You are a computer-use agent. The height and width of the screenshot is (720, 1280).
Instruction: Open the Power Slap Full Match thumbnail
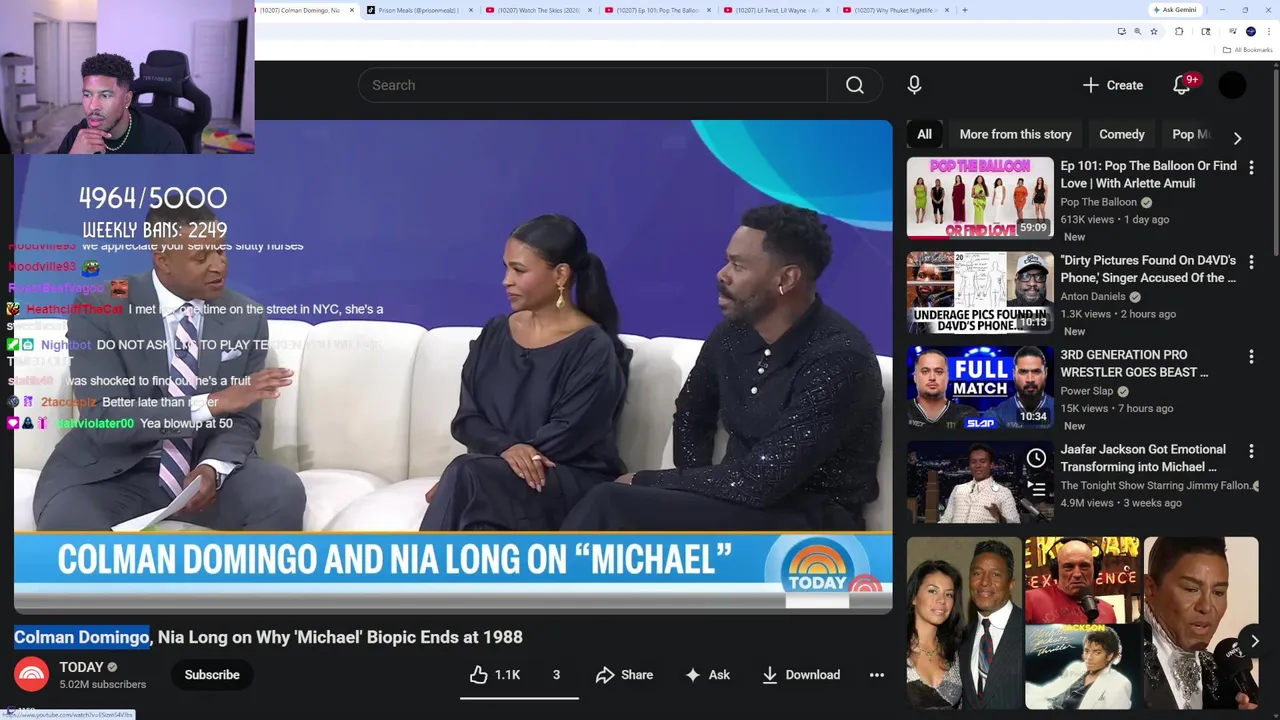(980, 387)
